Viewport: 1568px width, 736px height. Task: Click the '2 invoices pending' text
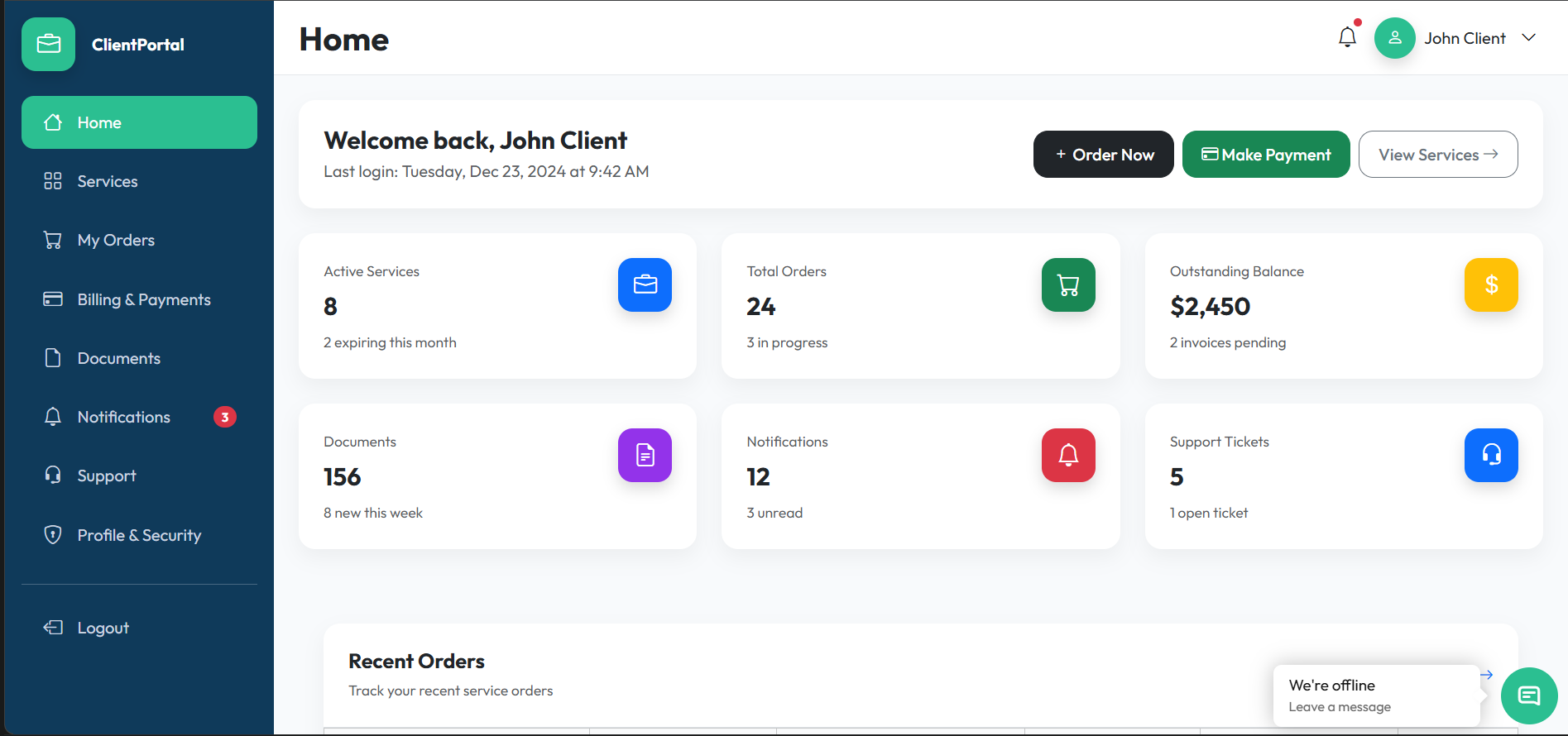(x=1228, y=342)
